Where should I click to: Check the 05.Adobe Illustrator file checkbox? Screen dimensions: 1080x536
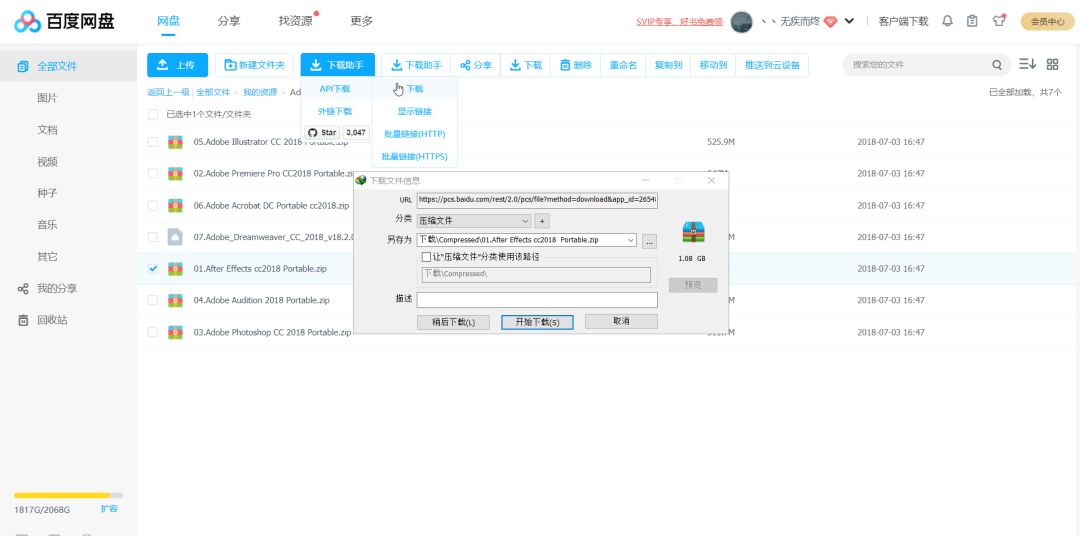tap(153, 142)
